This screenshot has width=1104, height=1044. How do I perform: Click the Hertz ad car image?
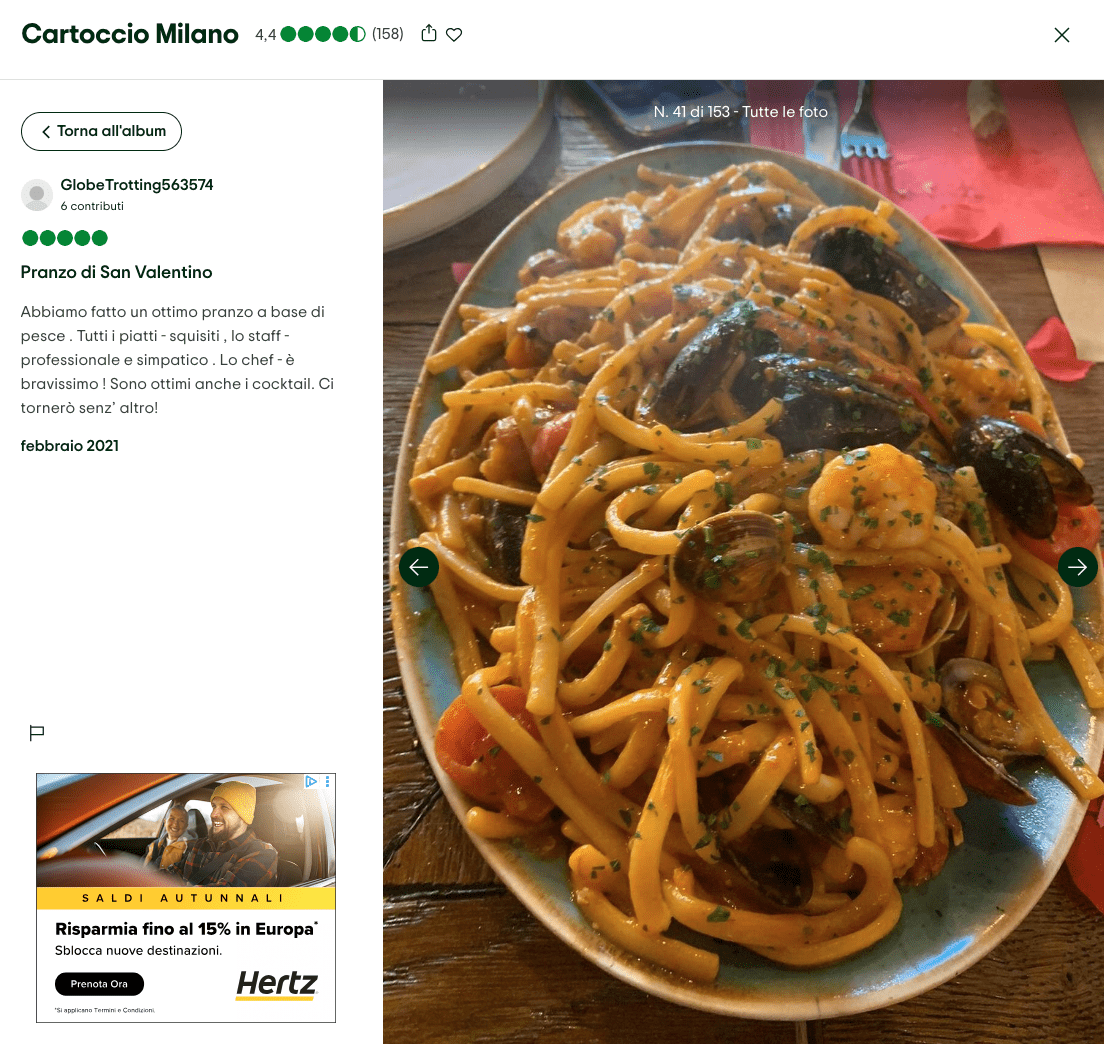pos(186,830)
